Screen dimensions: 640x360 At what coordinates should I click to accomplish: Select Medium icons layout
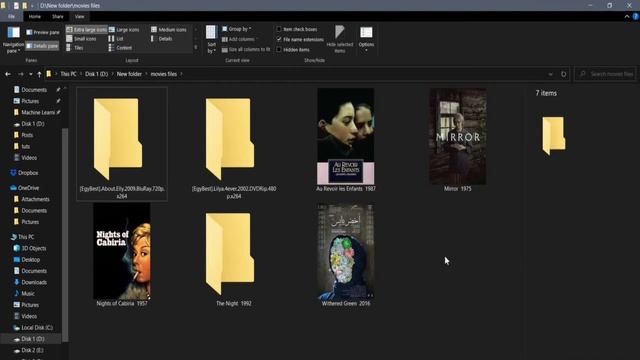[169, 30]
